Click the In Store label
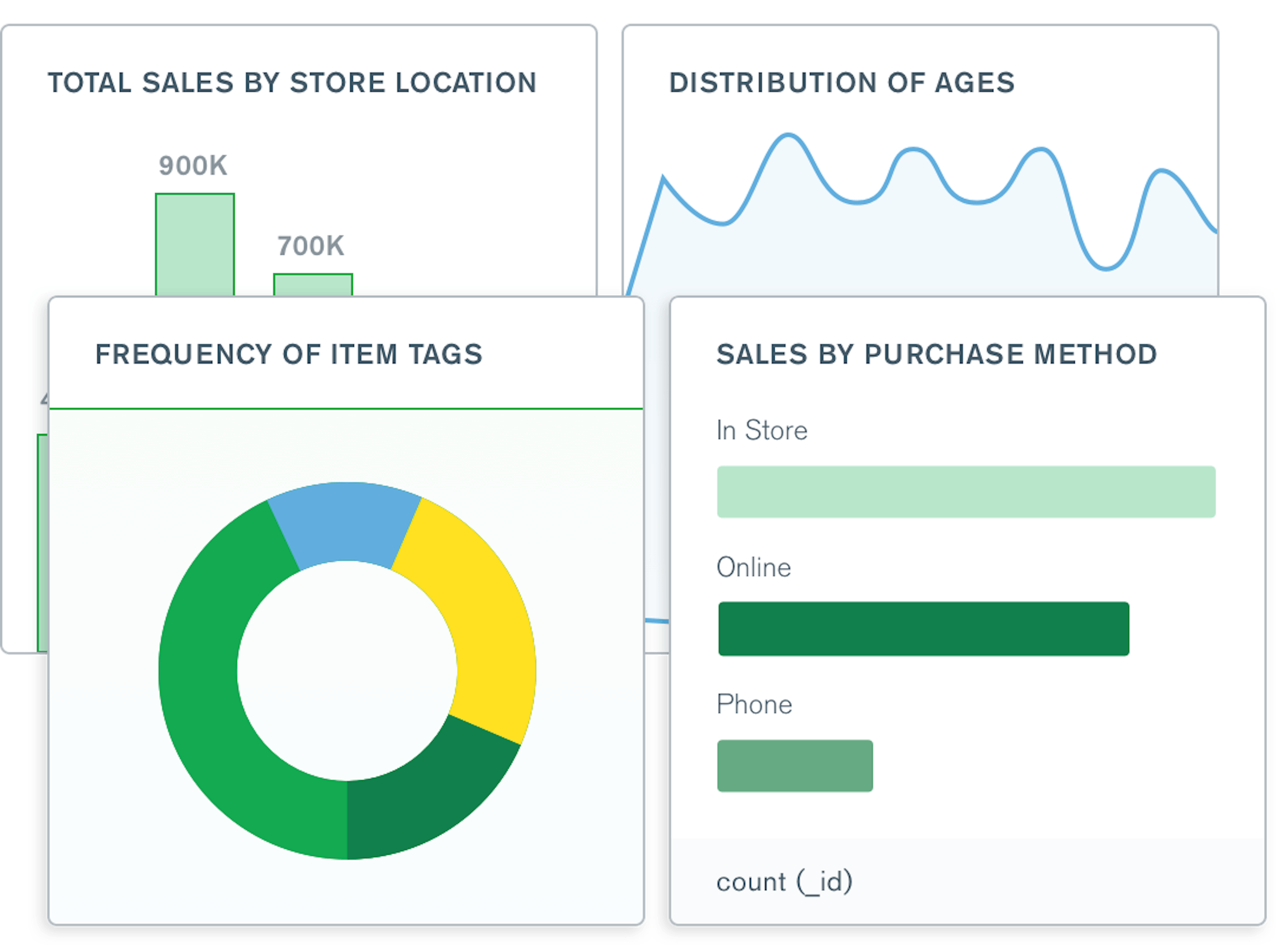1288x945 pixels. pos(762,430)
